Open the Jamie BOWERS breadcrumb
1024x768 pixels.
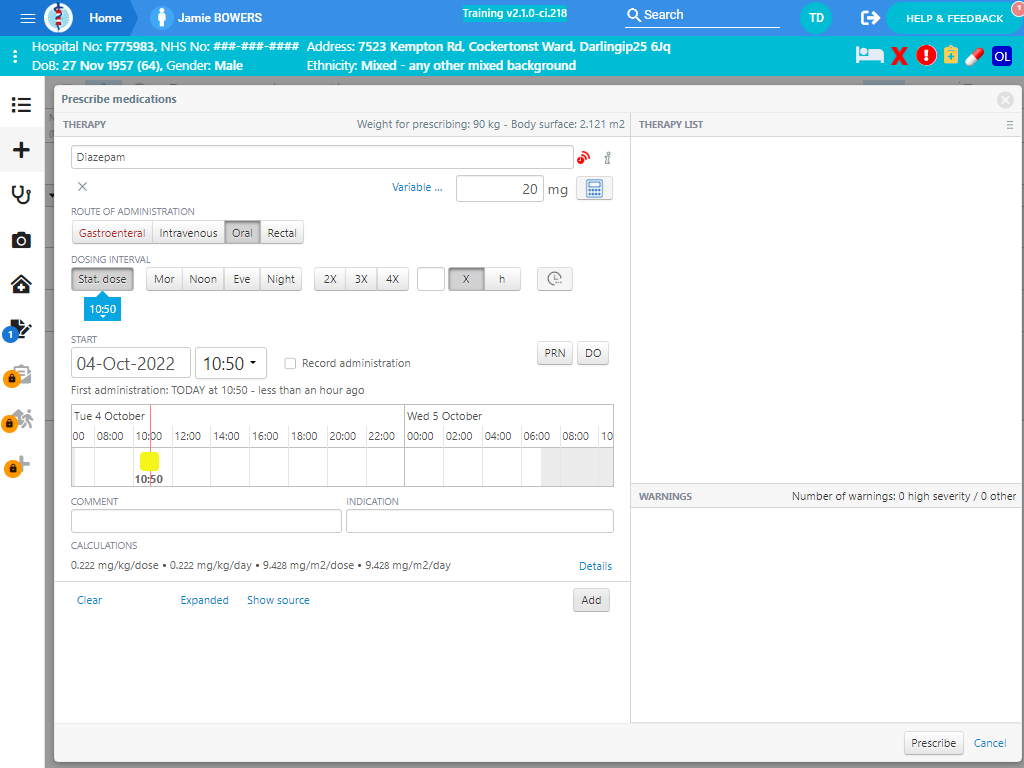219,18
